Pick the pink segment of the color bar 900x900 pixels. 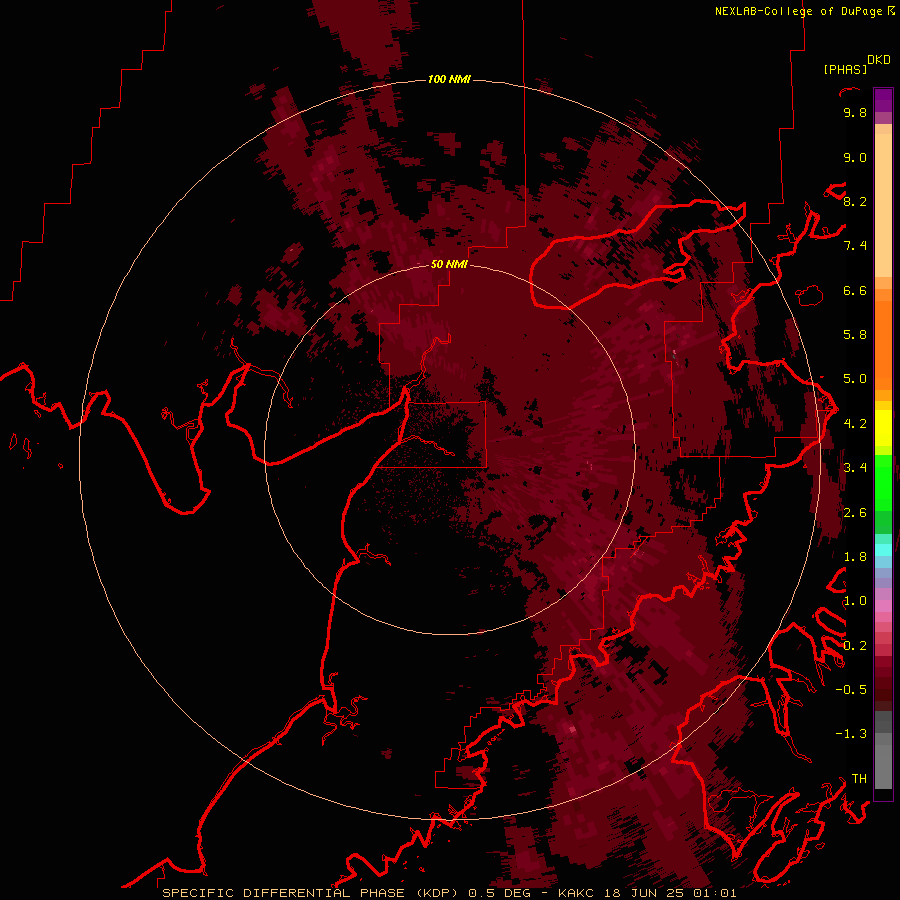[x=883, y=606]
